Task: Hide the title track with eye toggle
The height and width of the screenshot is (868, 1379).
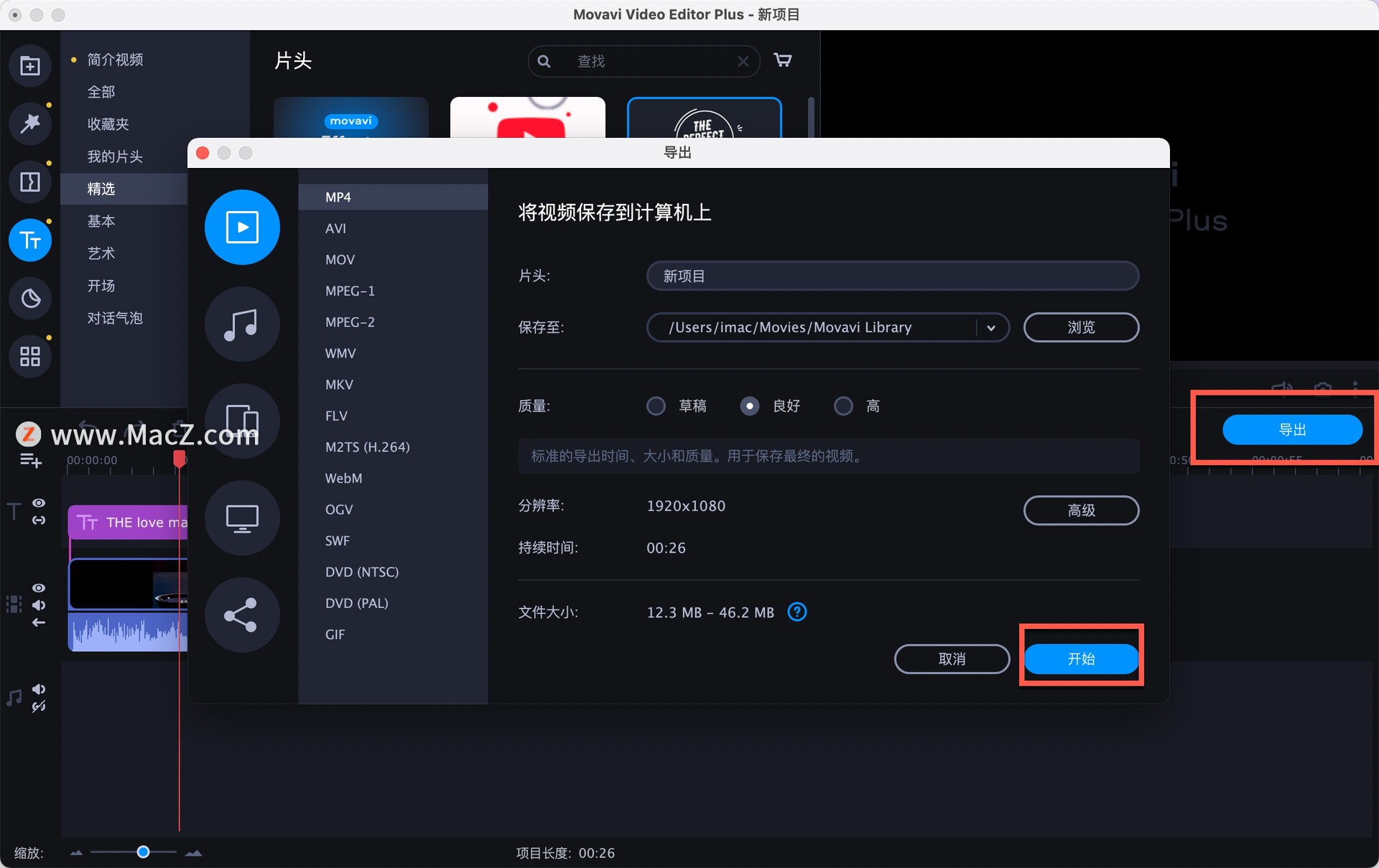Action: 40,502
